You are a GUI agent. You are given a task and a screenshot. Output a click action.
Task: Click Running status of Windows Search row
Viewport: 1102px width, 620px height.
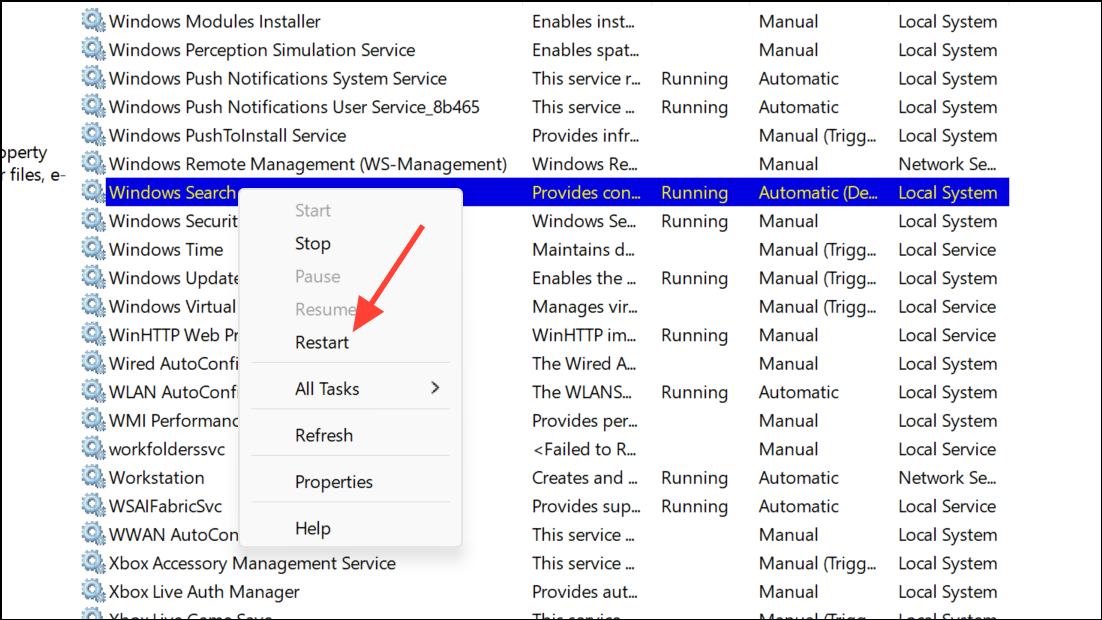point(694,193)
